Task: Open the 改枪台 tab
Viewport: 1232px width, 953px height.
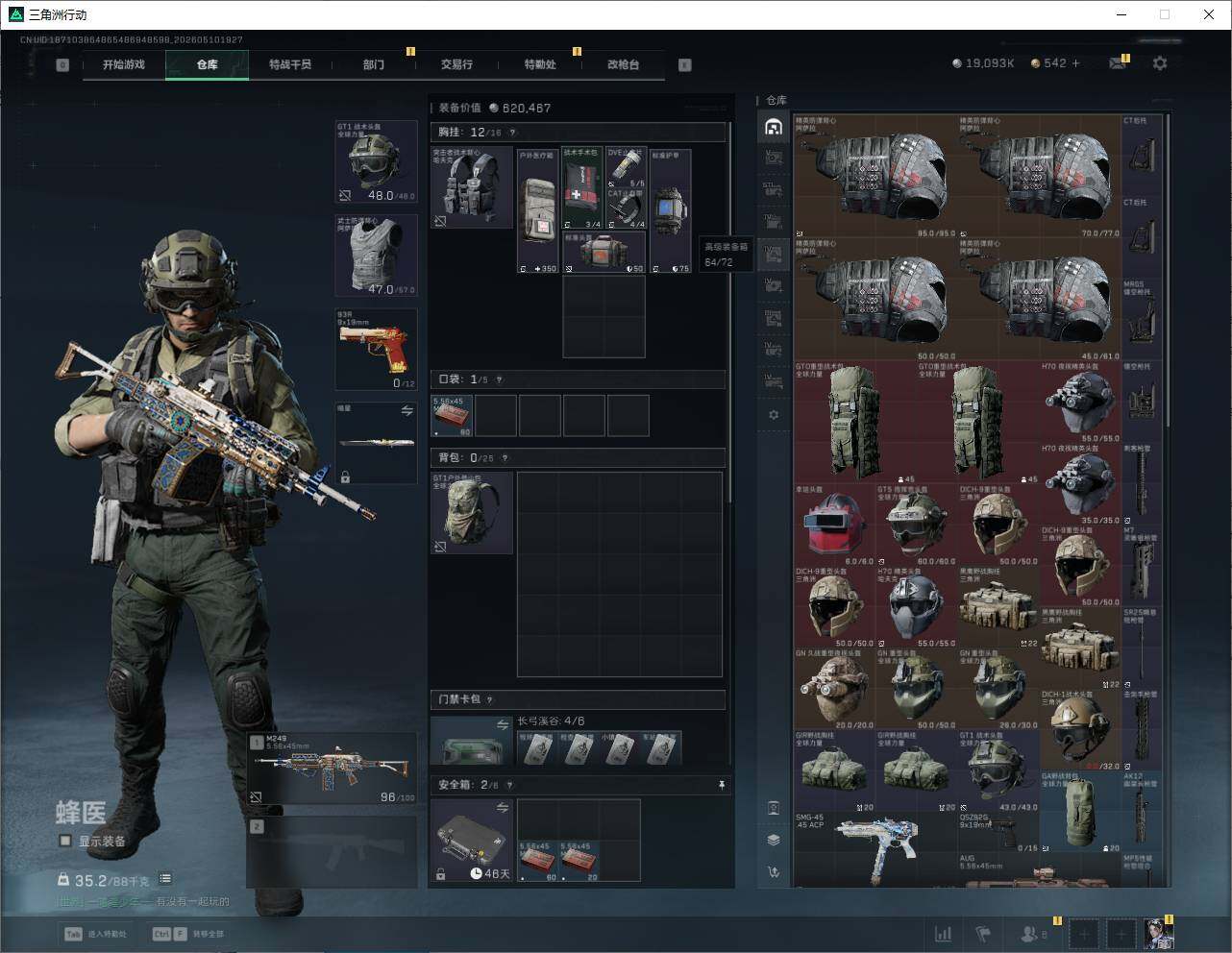Action: [x=623, y=64]
